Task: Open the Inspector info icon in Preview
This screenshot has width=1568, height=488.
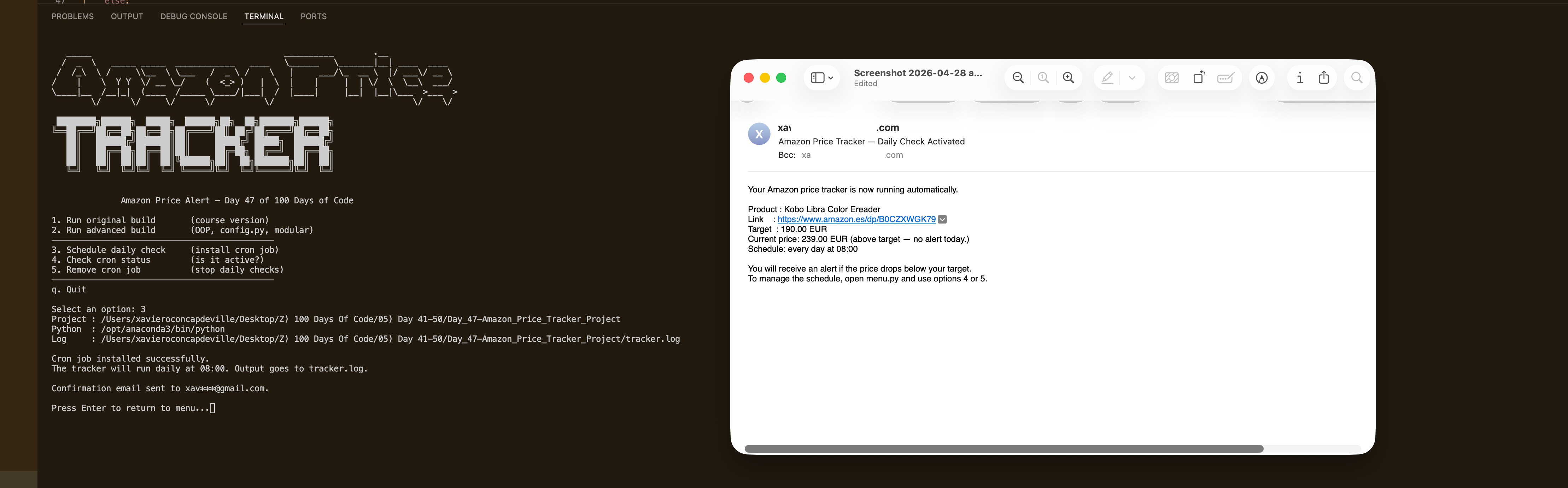Action: point(1300,78)
